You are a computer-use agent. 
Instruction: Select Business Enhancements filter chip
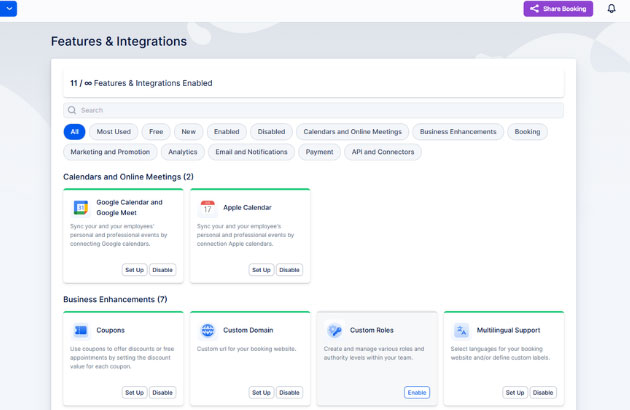(x=458, y=131)
